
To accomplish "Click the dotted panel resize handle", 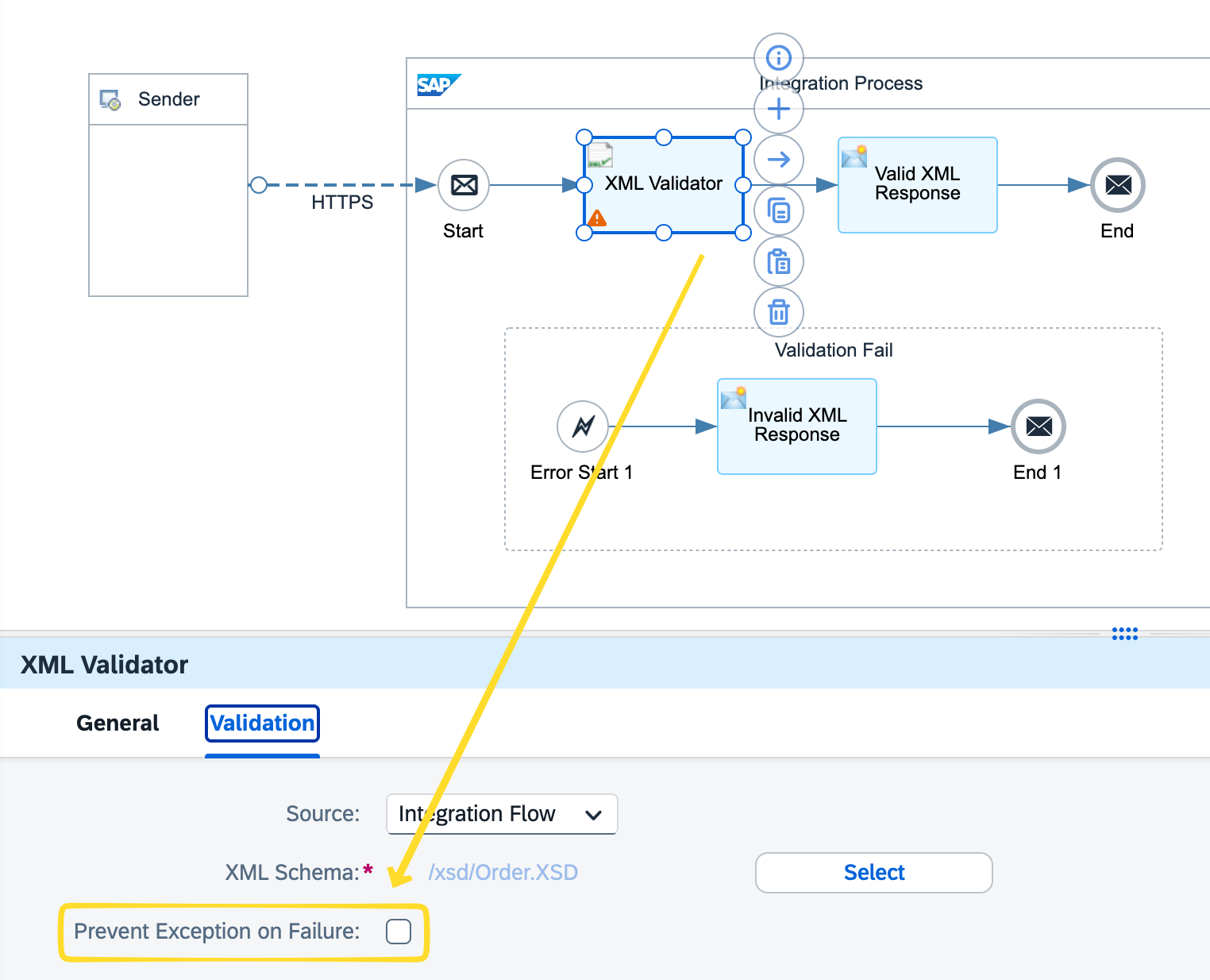I will [1124, 633].
